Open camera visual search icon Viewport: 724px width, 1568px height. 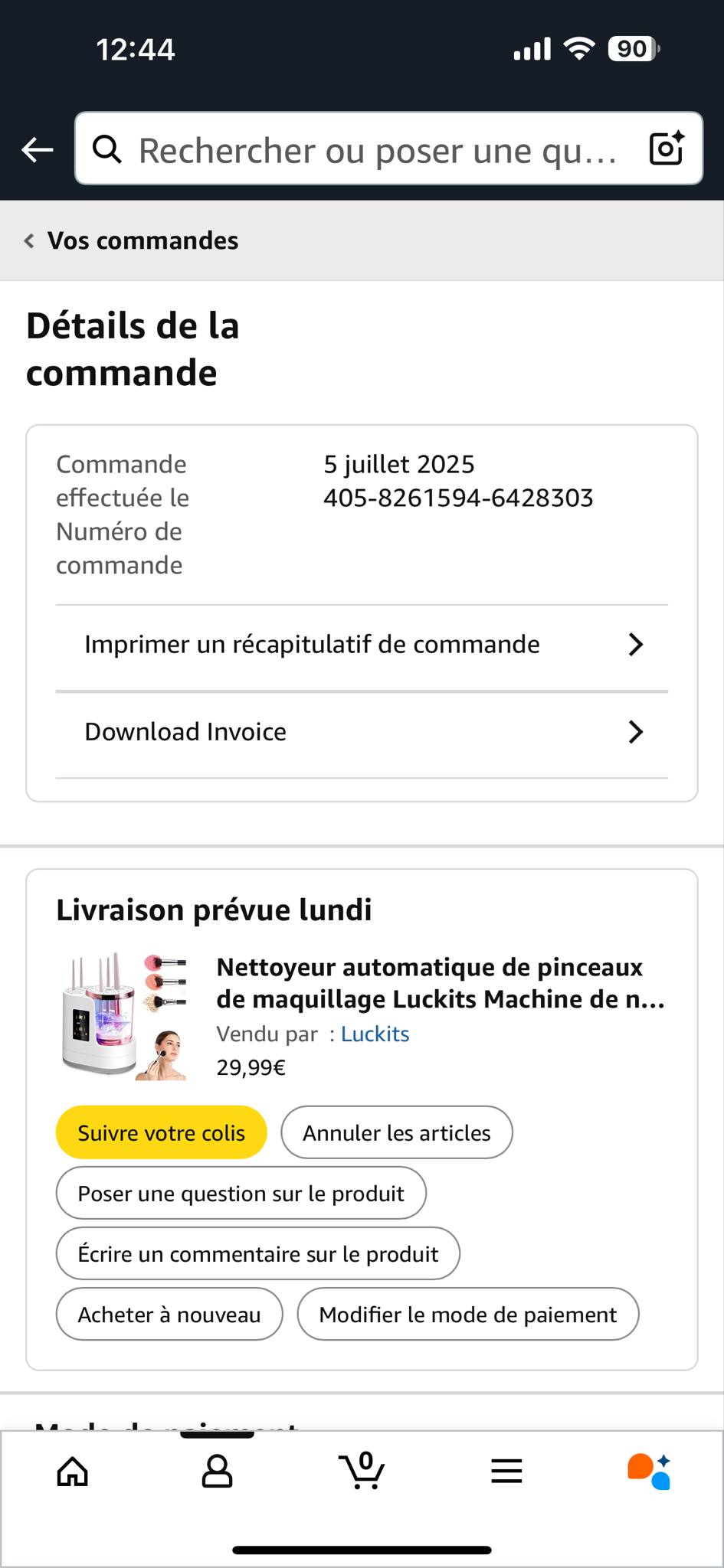[x=665, y=149]
